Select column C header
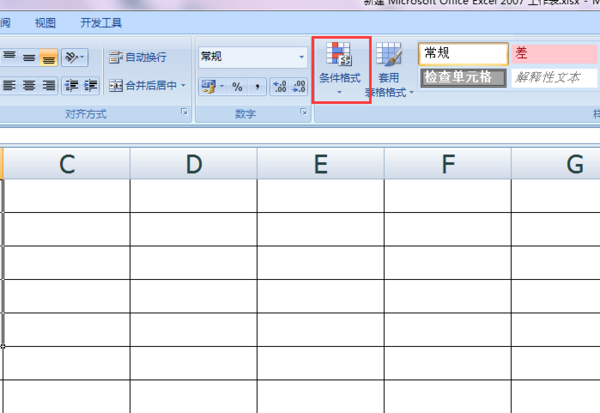This screenshot has height=413, width=600. 67,164
